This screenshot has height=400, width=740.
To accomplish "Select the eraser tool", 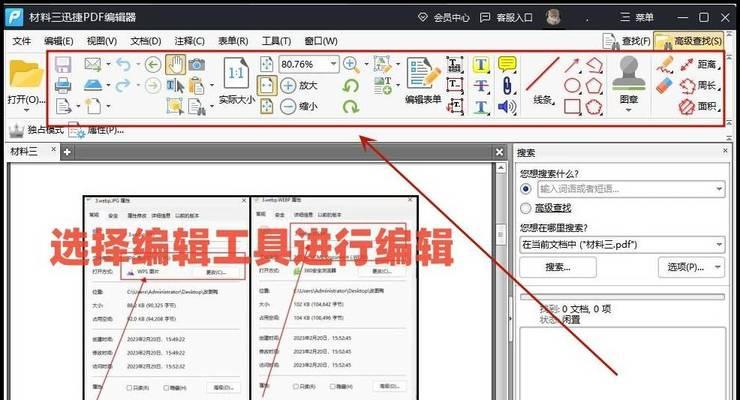I will tap(665, 85).
